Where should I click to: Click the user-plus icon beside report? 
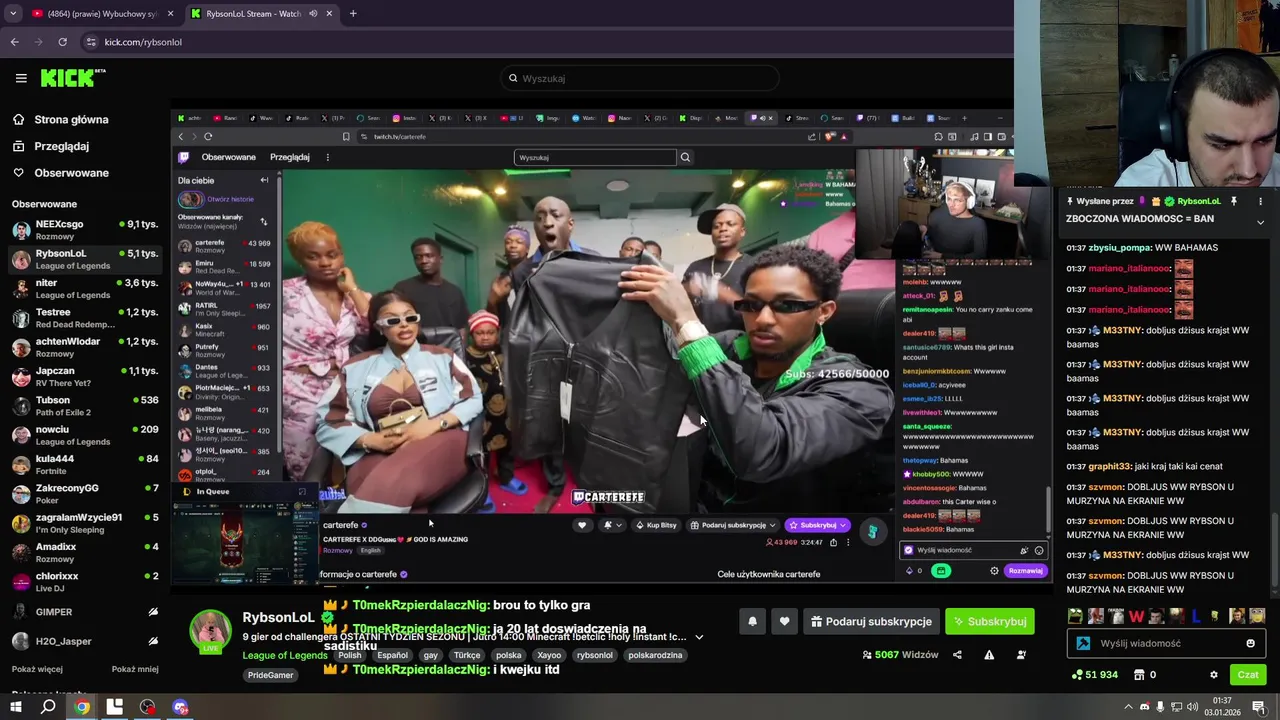click(1021, 655)
